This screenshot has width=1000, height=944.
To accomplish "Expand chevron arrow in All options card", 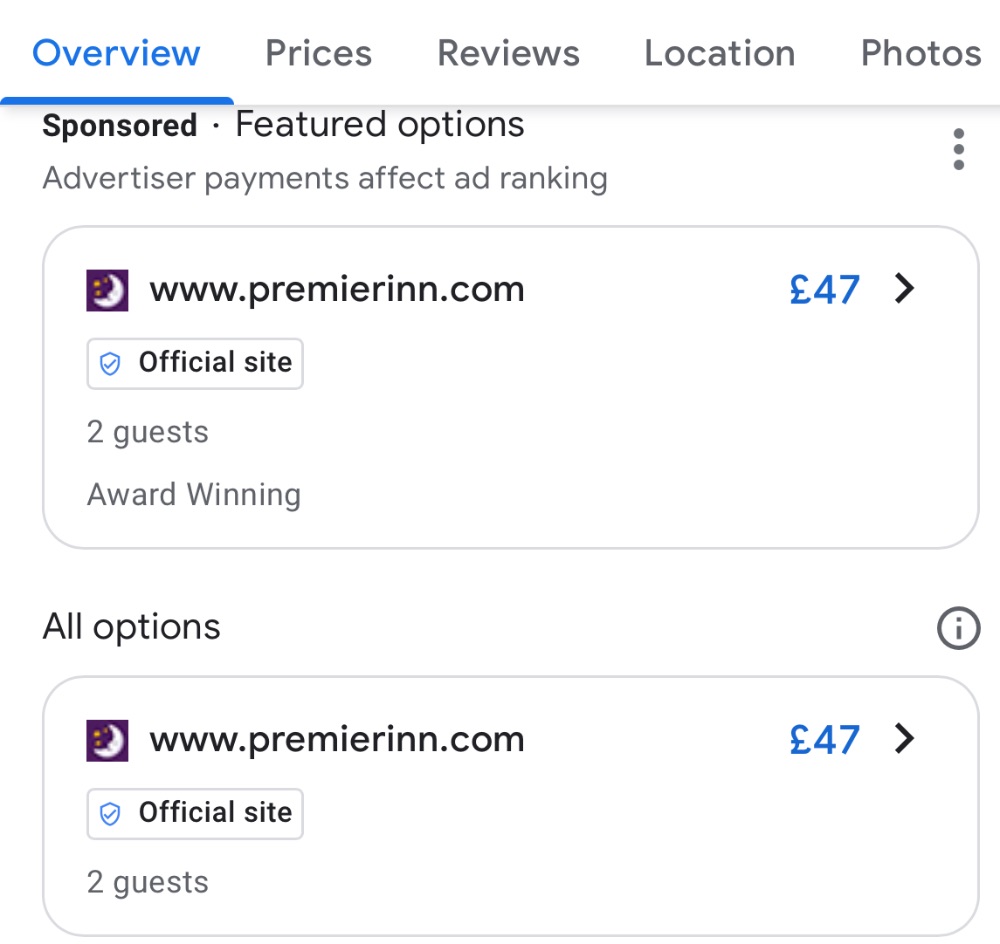I will [904, 739].
